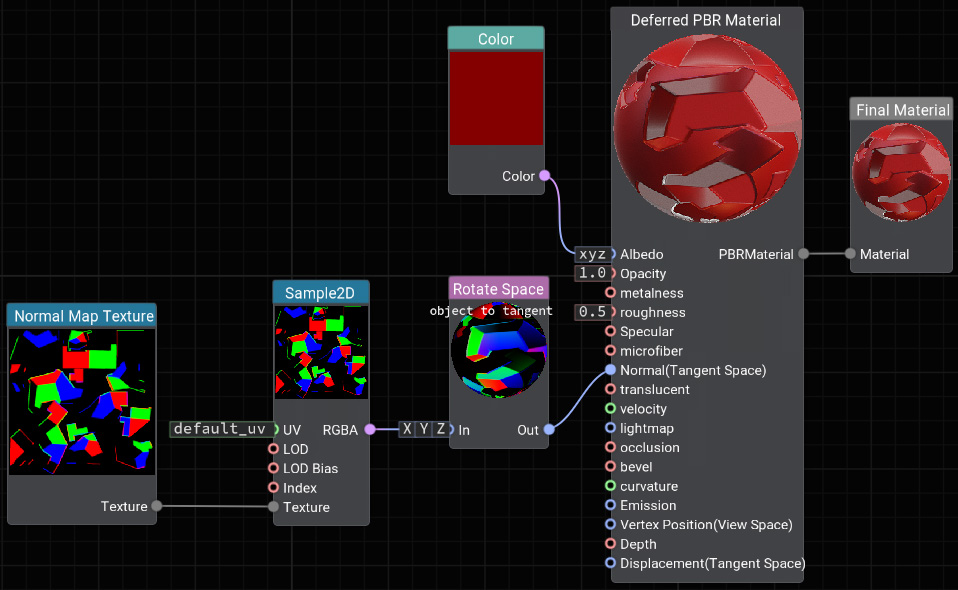The width and height of the screenshot is (958, 590).
Task: Click the 'object to tangent' mode label
Action: (x=491, y=311)
